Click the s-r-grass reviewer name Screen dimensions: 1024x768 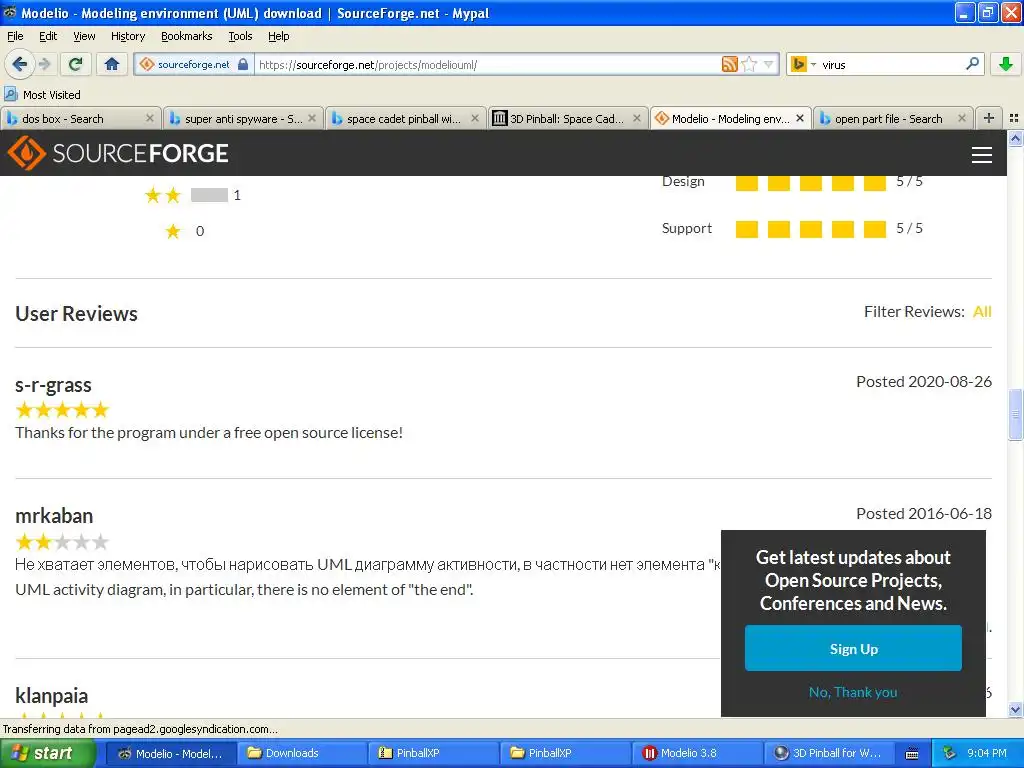[x=54, y=385]
